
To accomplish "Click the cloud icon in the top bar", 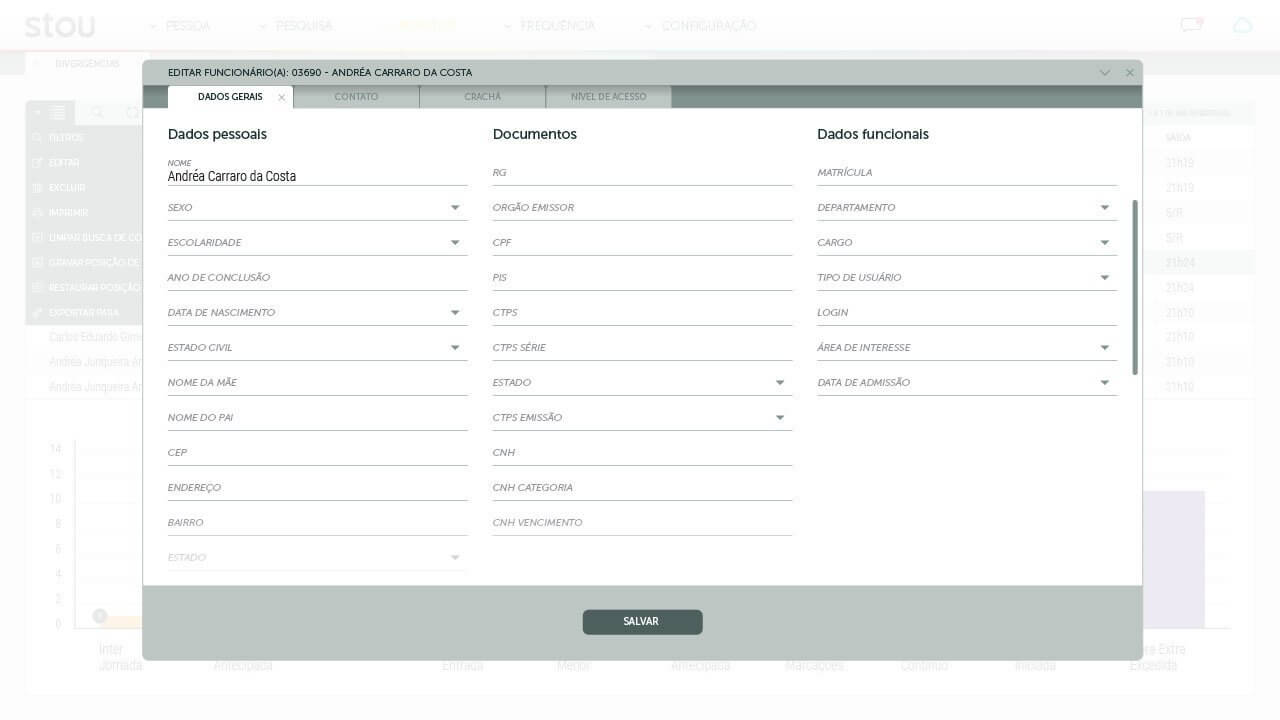I will click(1242, 25).
